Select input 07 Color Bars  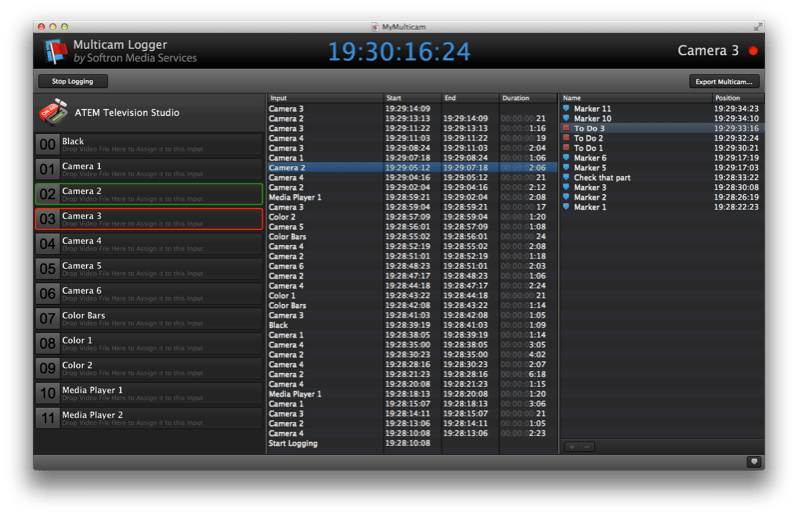(149, 319)
